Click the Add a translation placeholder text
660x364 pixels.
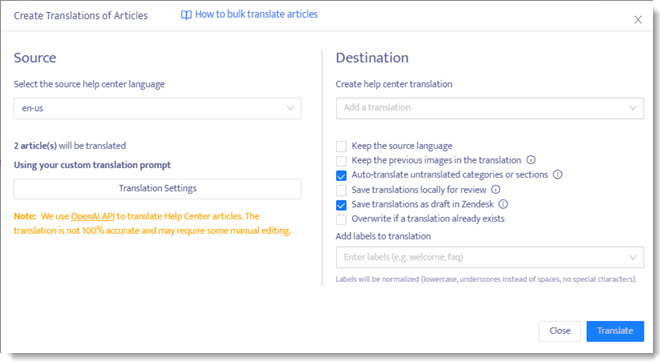click(x=377, y=107)
